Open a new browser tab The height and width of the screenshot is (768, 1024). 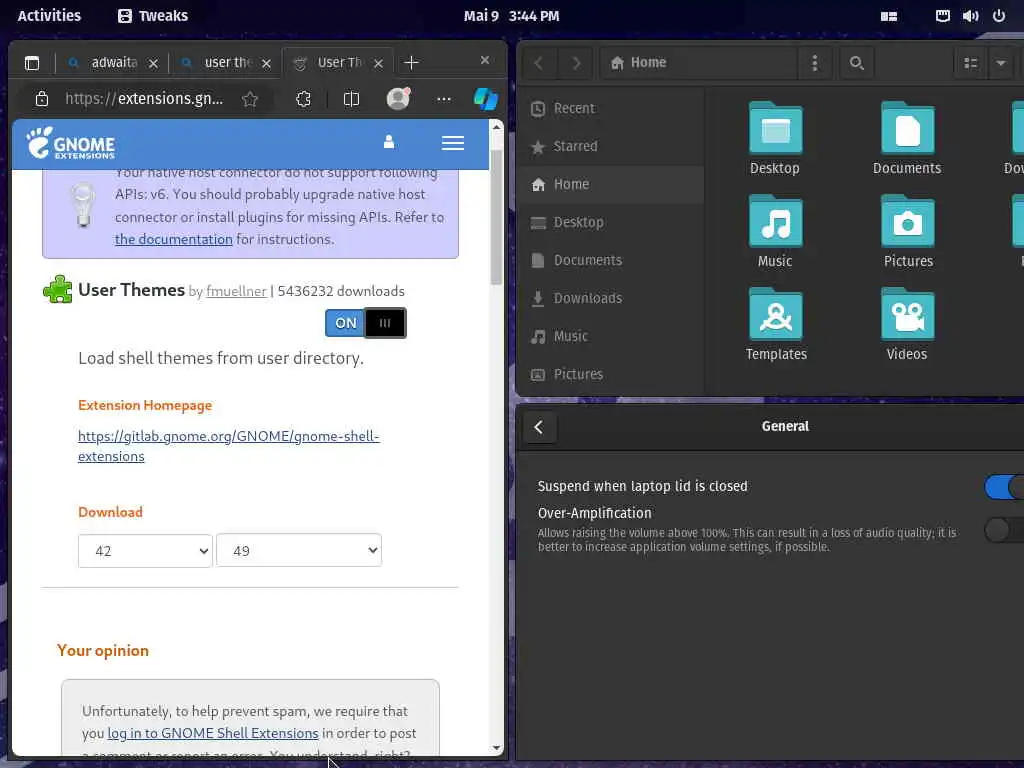coord(411,63)
